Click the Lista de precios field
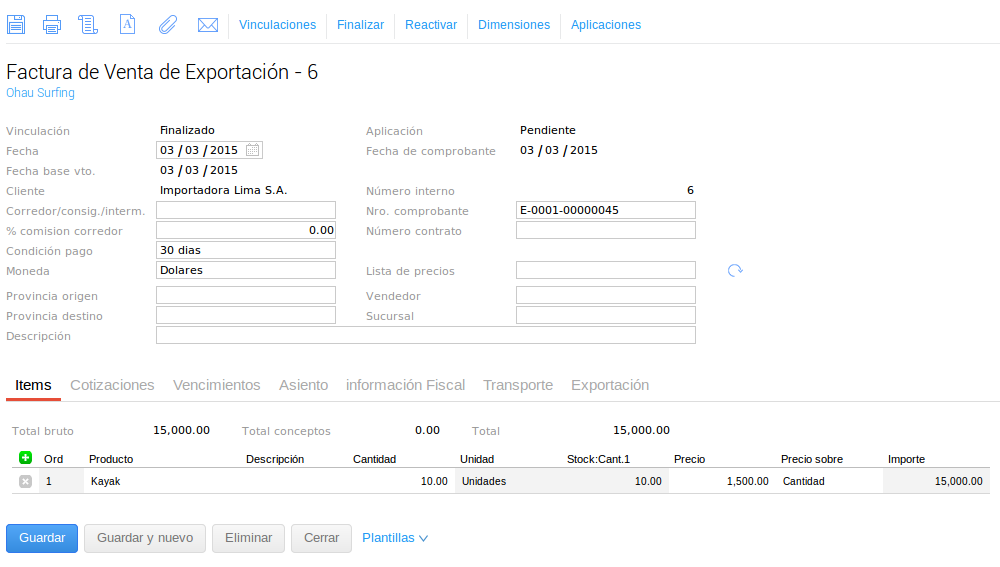 (x=606, y=270)
